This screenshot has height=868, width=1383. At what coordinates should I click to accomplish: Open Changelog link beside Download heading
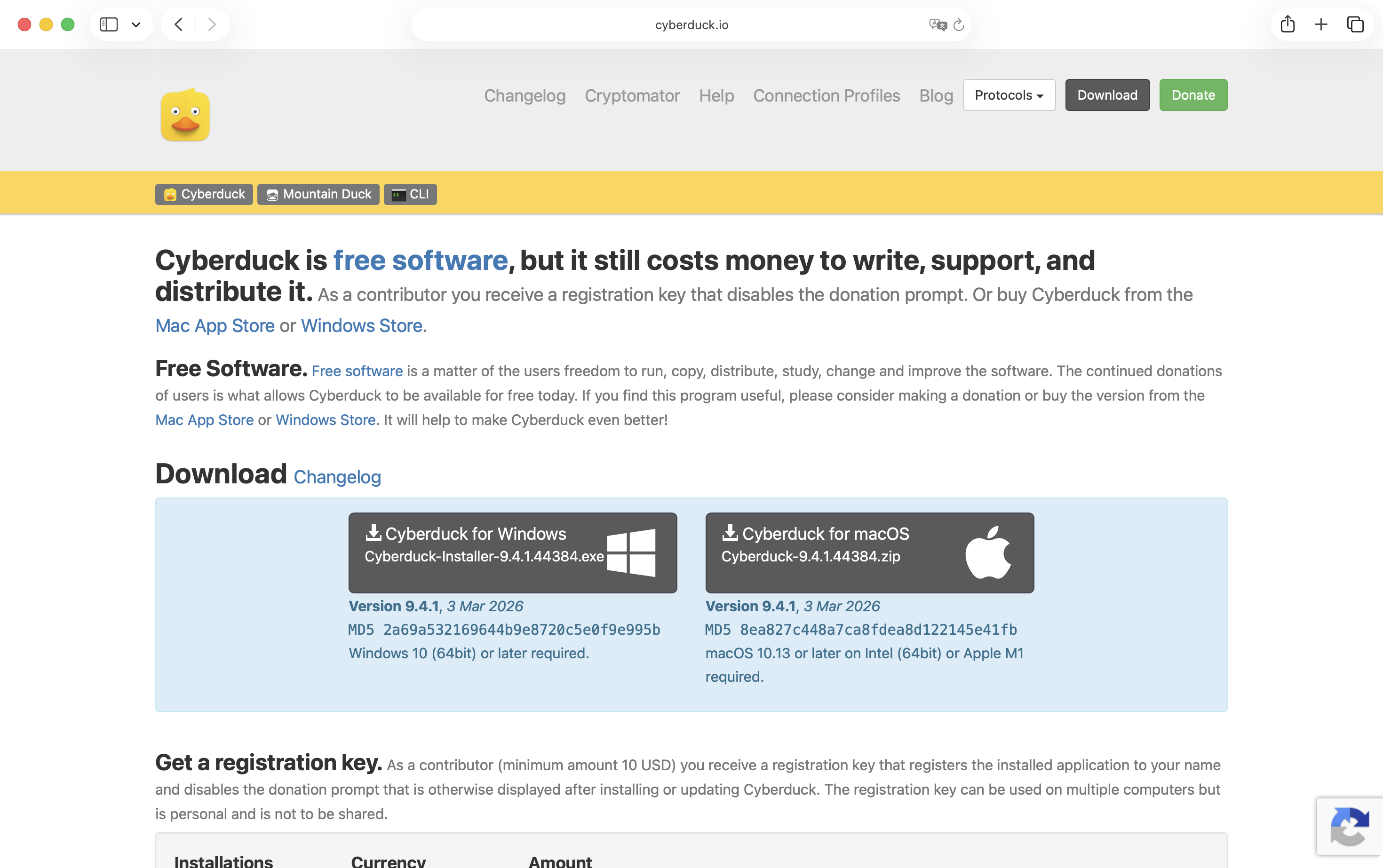point(337,476)
